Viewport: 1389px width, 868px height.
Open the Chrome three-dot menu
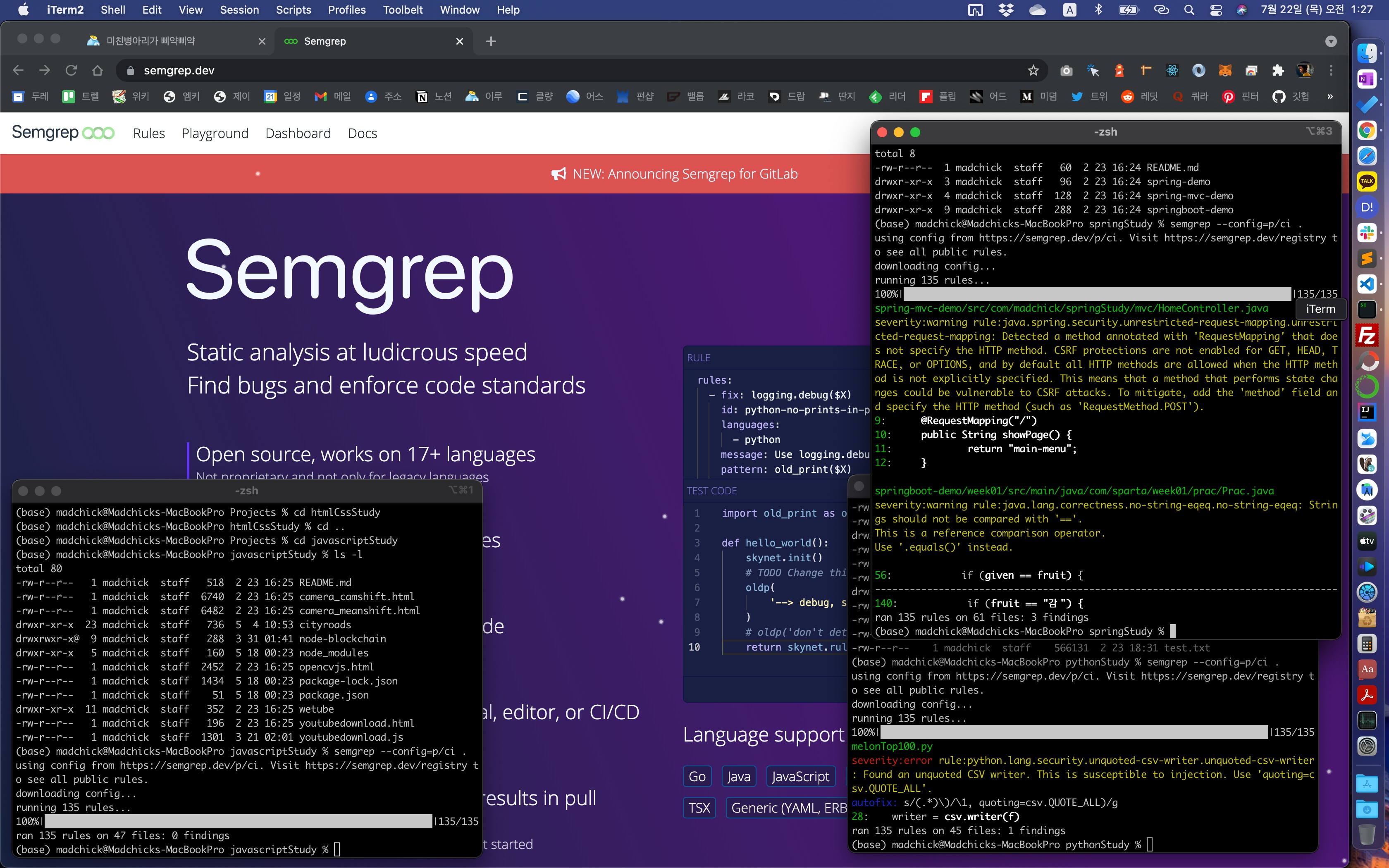click(1331, 71)
